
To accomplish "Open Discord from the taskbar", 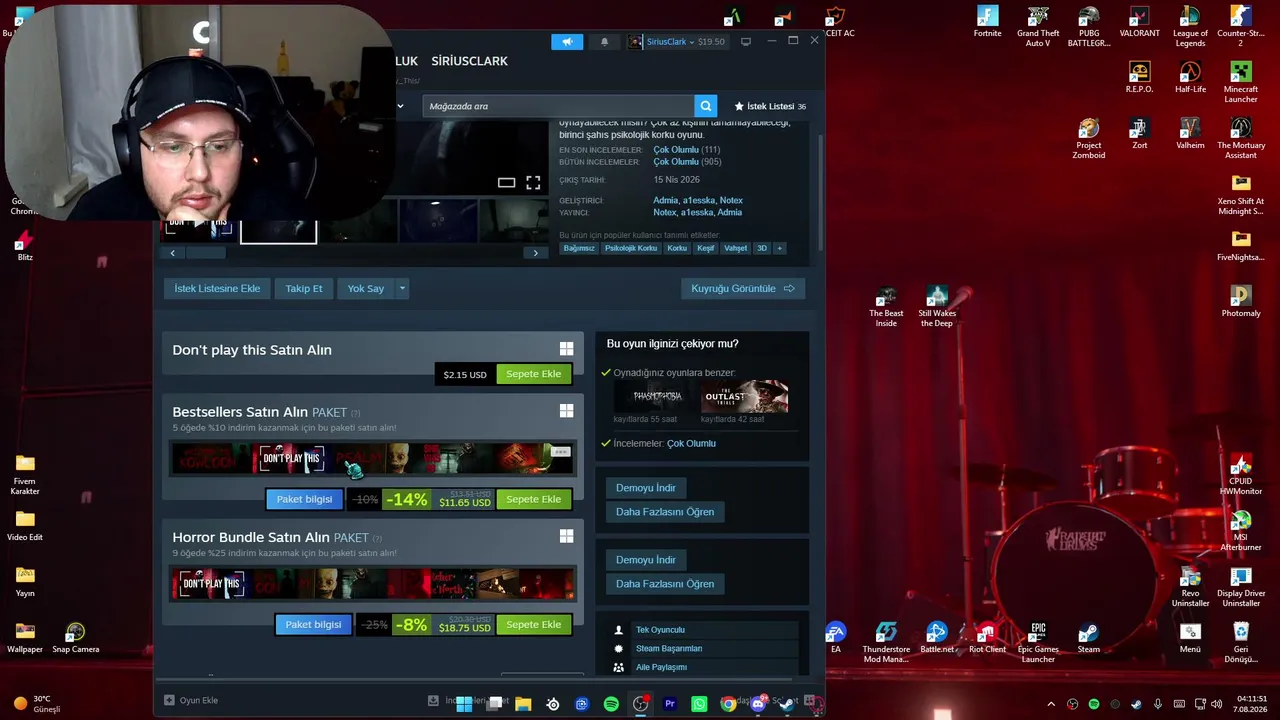I will (758, 704).
